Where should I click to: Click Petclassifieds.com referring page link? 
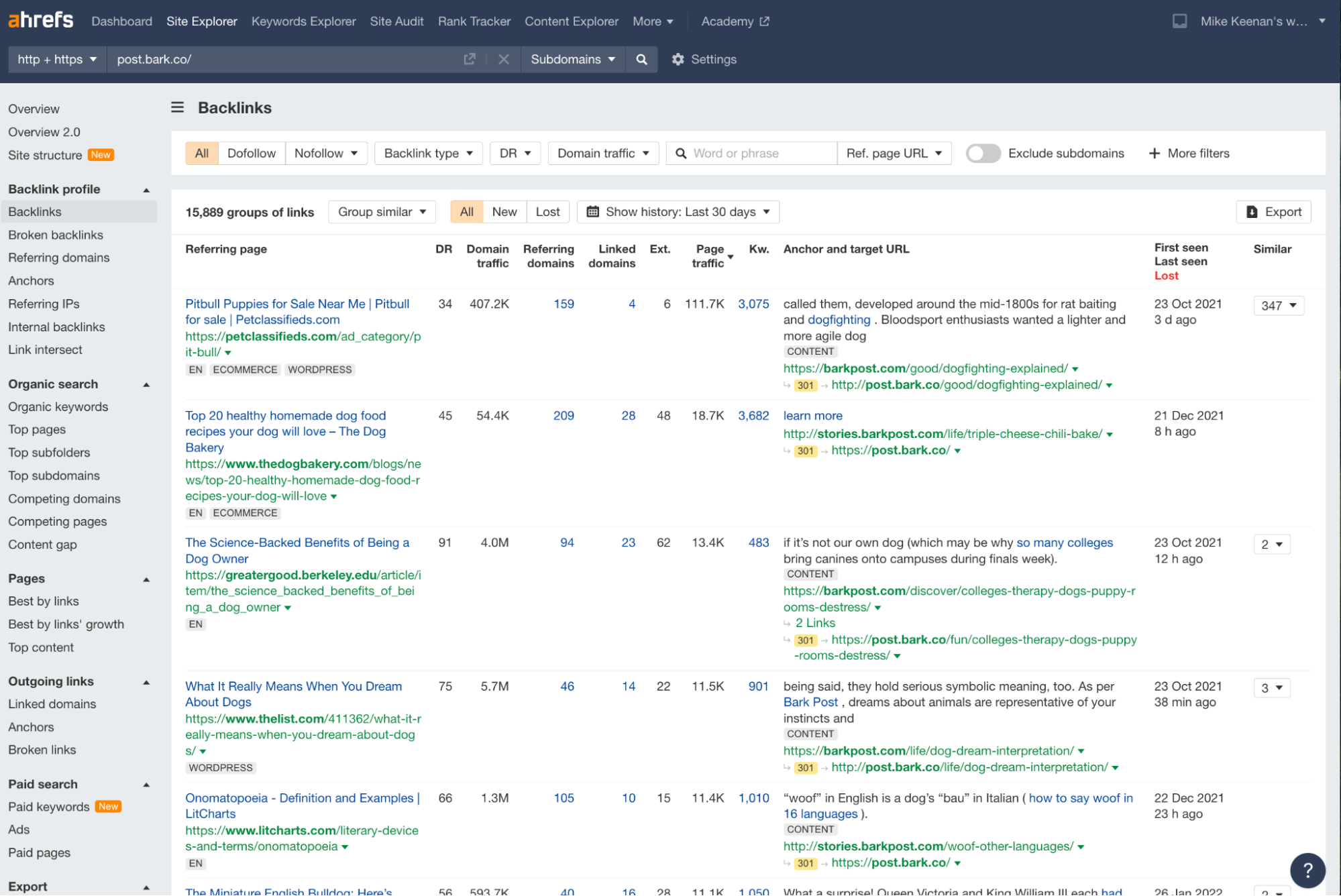[x=299, y=311]
